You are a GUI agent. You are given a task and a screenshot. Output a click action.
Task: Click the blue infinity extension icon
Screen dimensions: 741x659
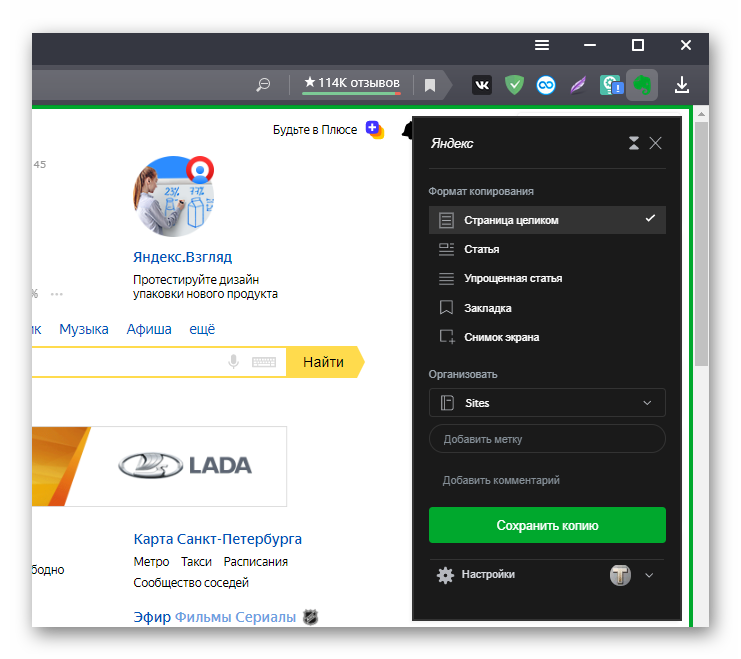546,86
